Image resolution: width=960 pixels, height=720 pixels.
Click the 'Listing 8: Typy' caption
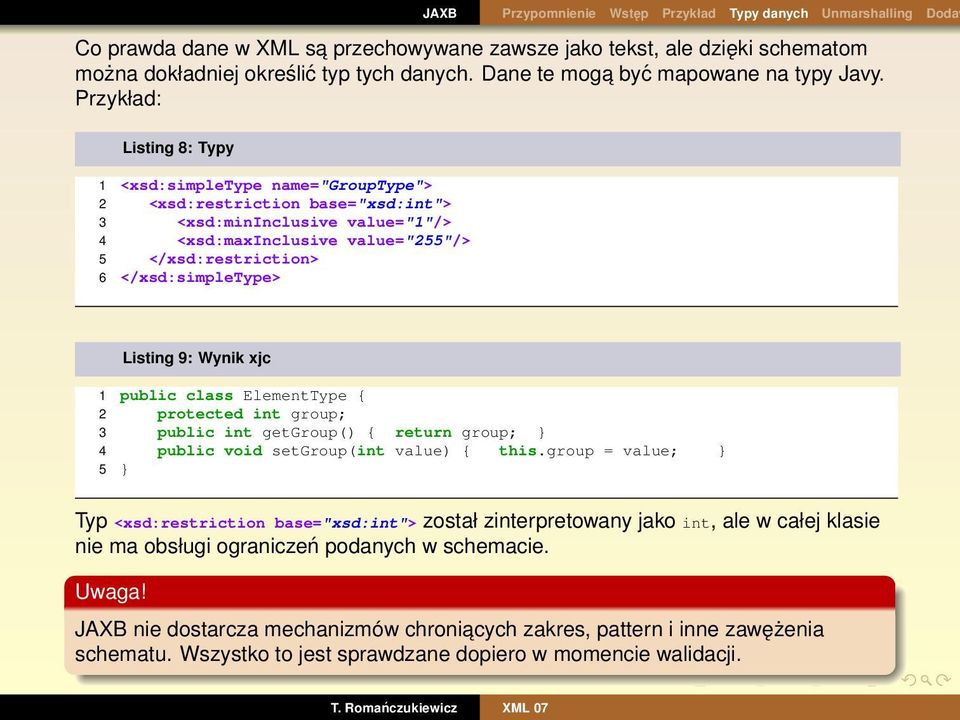(x=178, y=148)
